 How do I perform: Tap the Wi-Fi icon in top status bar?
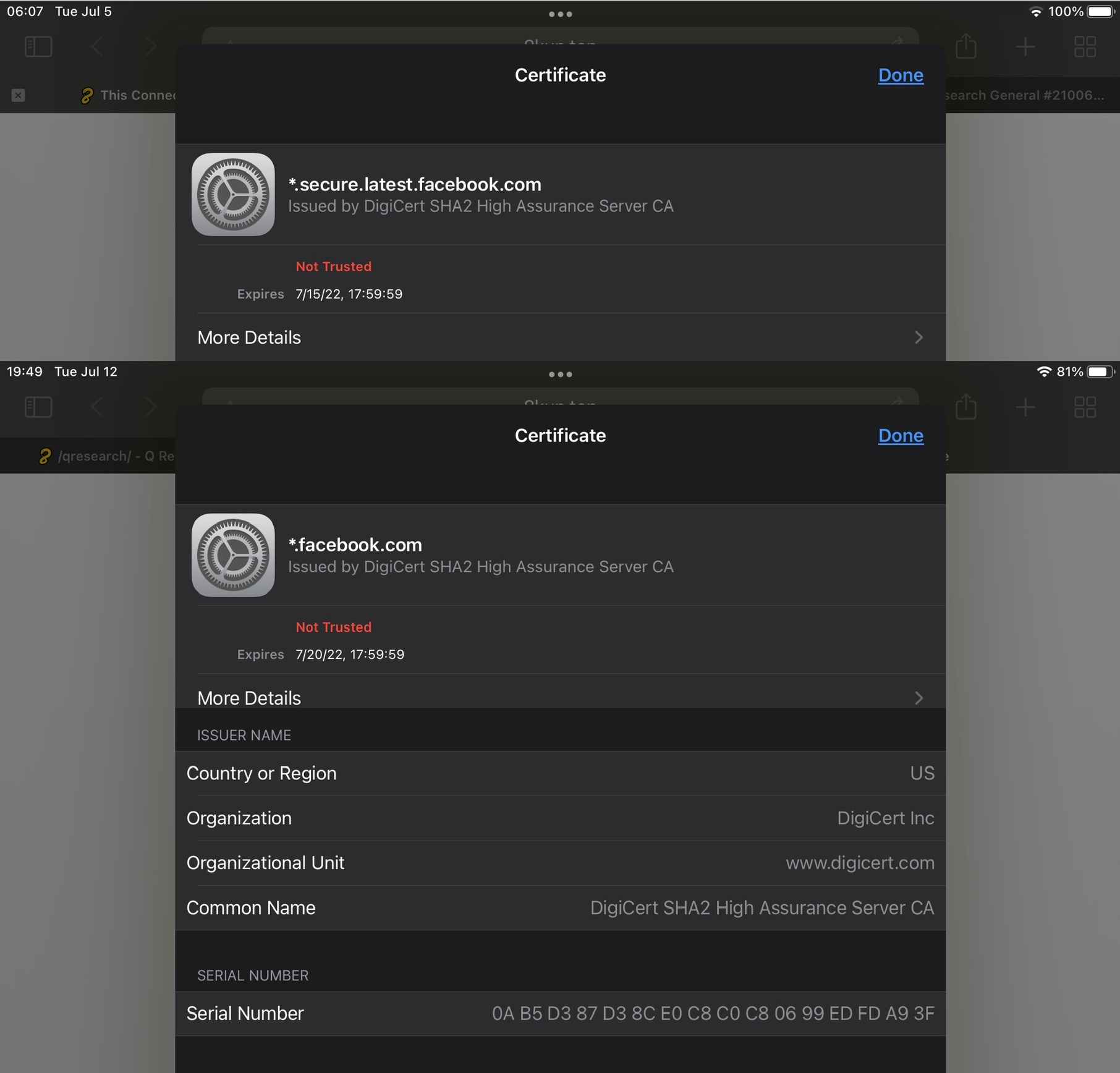point(1036,12)
